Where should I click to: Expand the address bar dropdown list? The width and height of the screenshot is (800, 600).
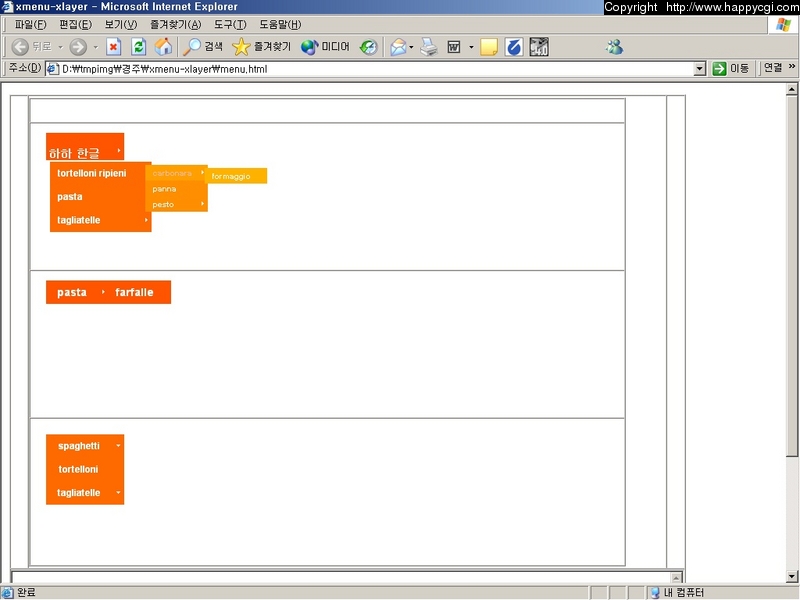point(700,69)
